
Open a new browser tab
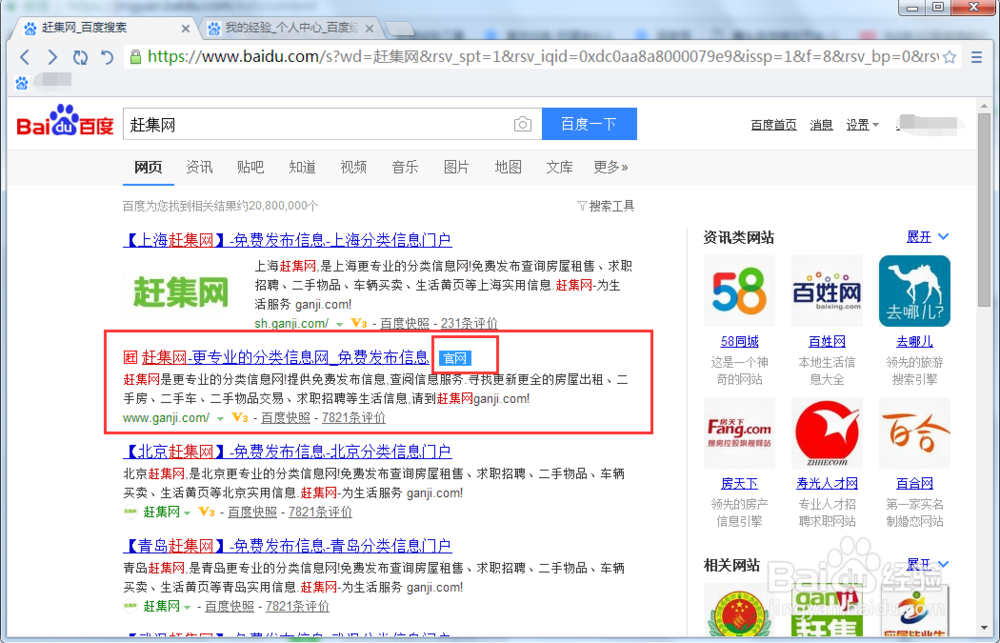coord(400,29)
